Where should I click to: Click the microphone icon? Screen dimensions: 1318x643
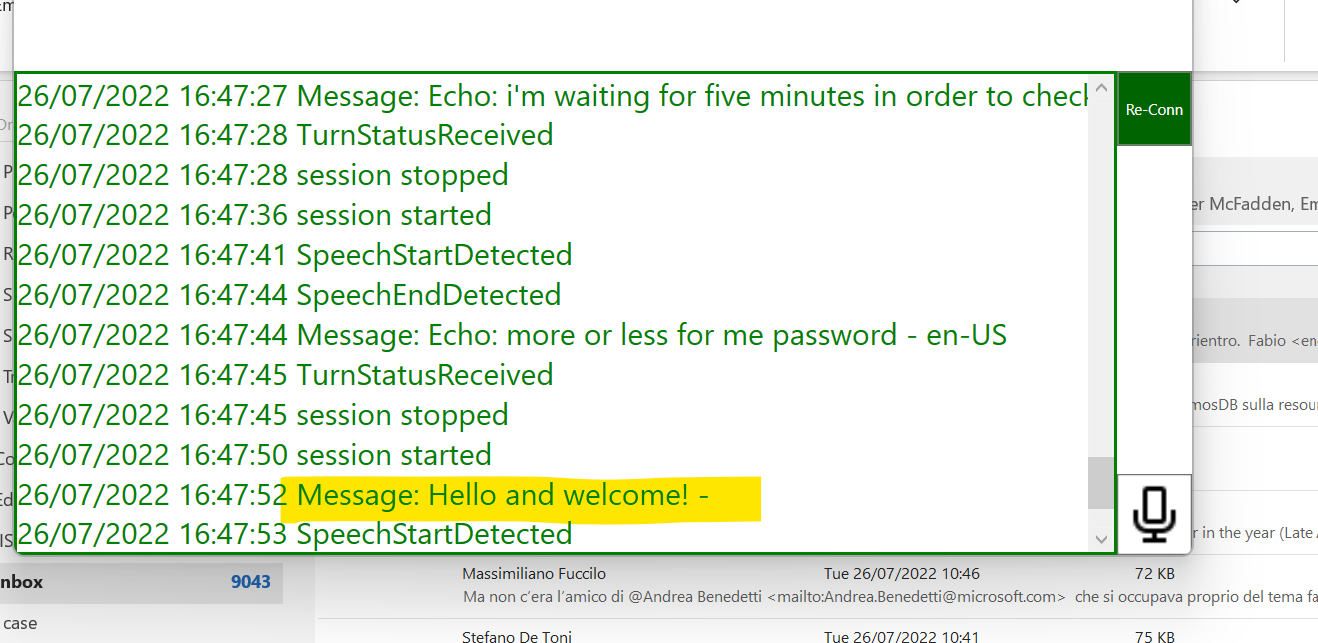pyautogui.click(x=1154, y=513)
